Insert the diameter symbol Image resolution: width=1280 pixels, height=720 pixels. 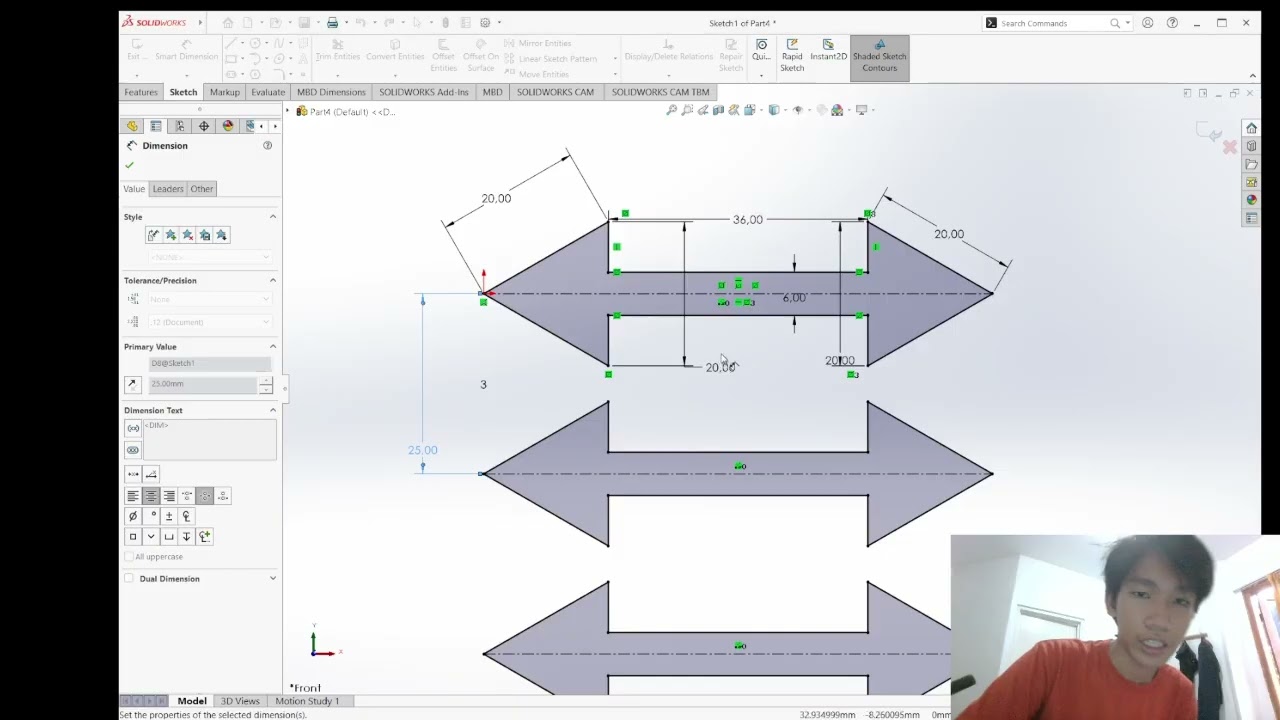tap(133, 516)
